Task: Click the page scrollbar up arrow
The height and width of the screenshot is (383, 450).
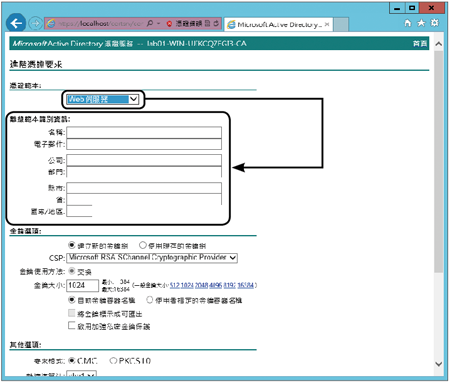Action: 439,44
